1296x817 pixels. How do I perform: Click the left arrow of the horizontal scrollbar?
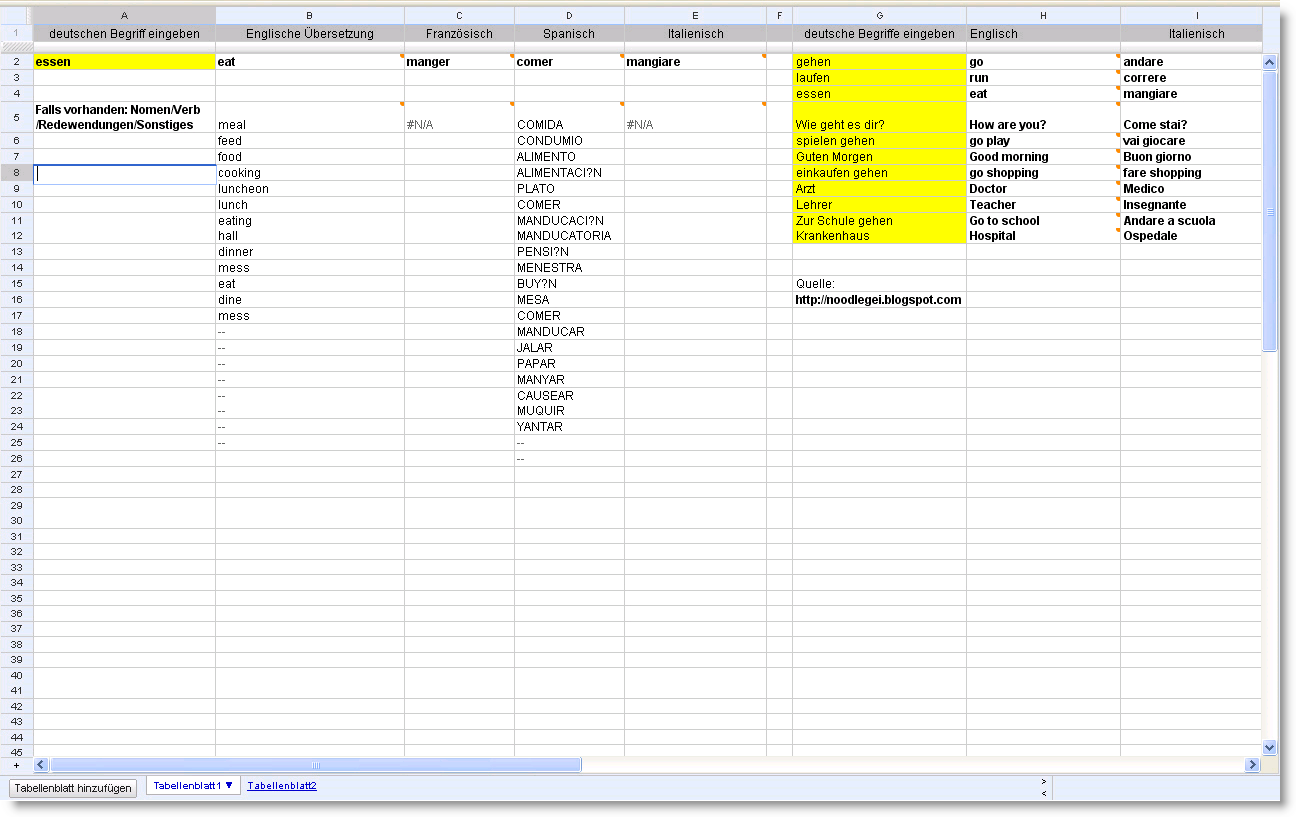(39, 764)
